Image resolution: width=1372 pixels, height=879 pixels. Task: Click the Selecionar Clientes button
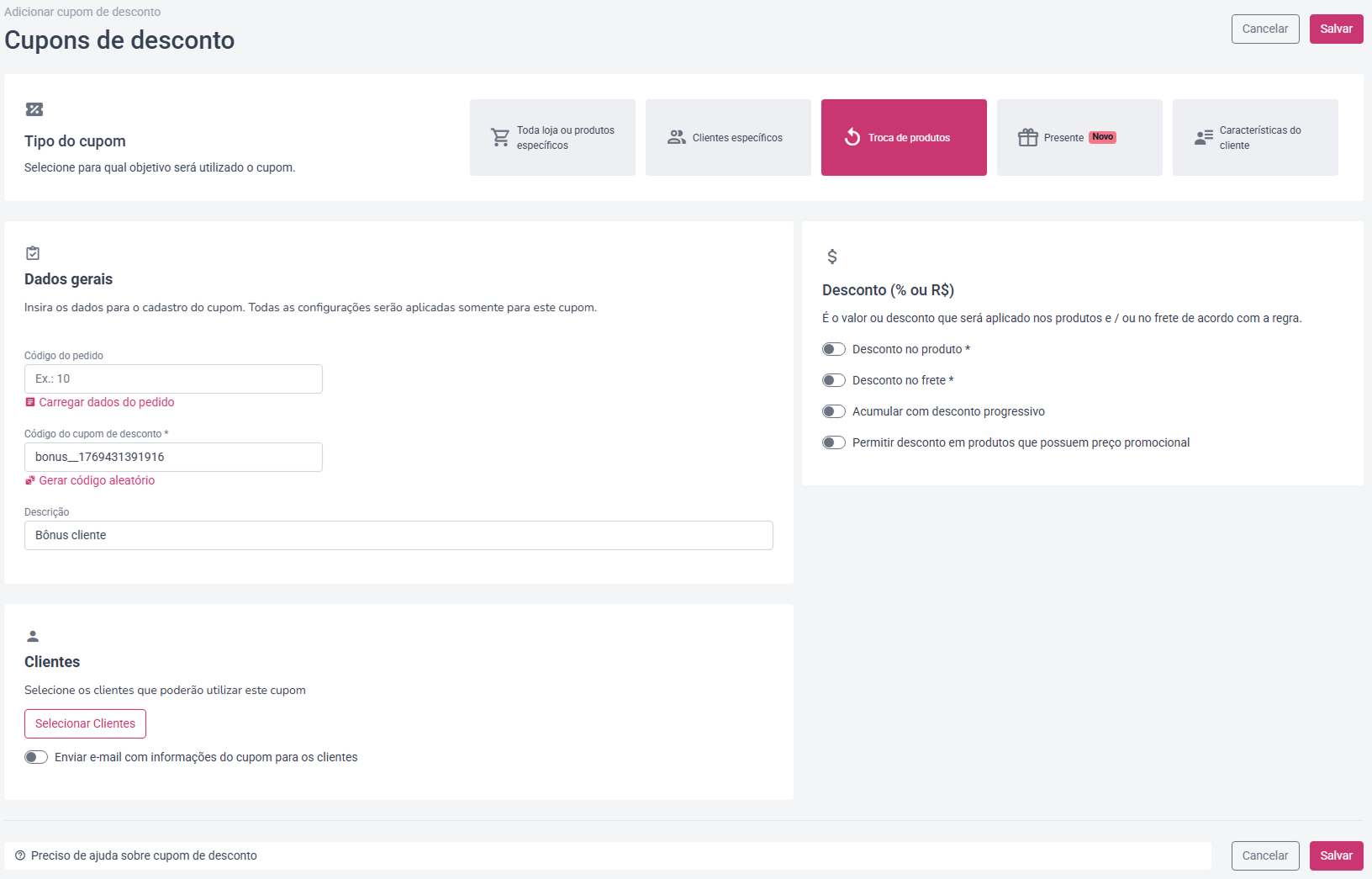tap(85, 723)
